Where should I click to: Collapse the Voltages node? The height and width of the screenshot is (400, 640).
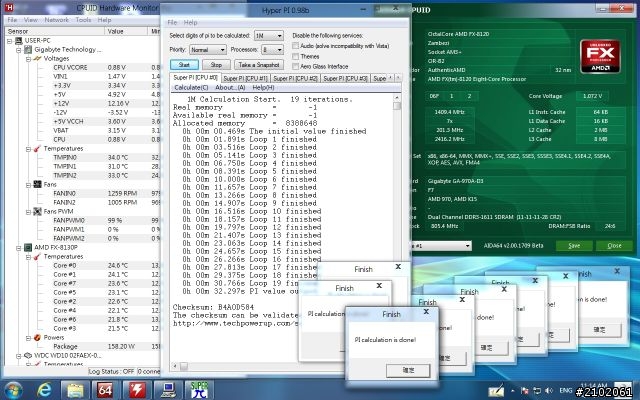(28, 59)
